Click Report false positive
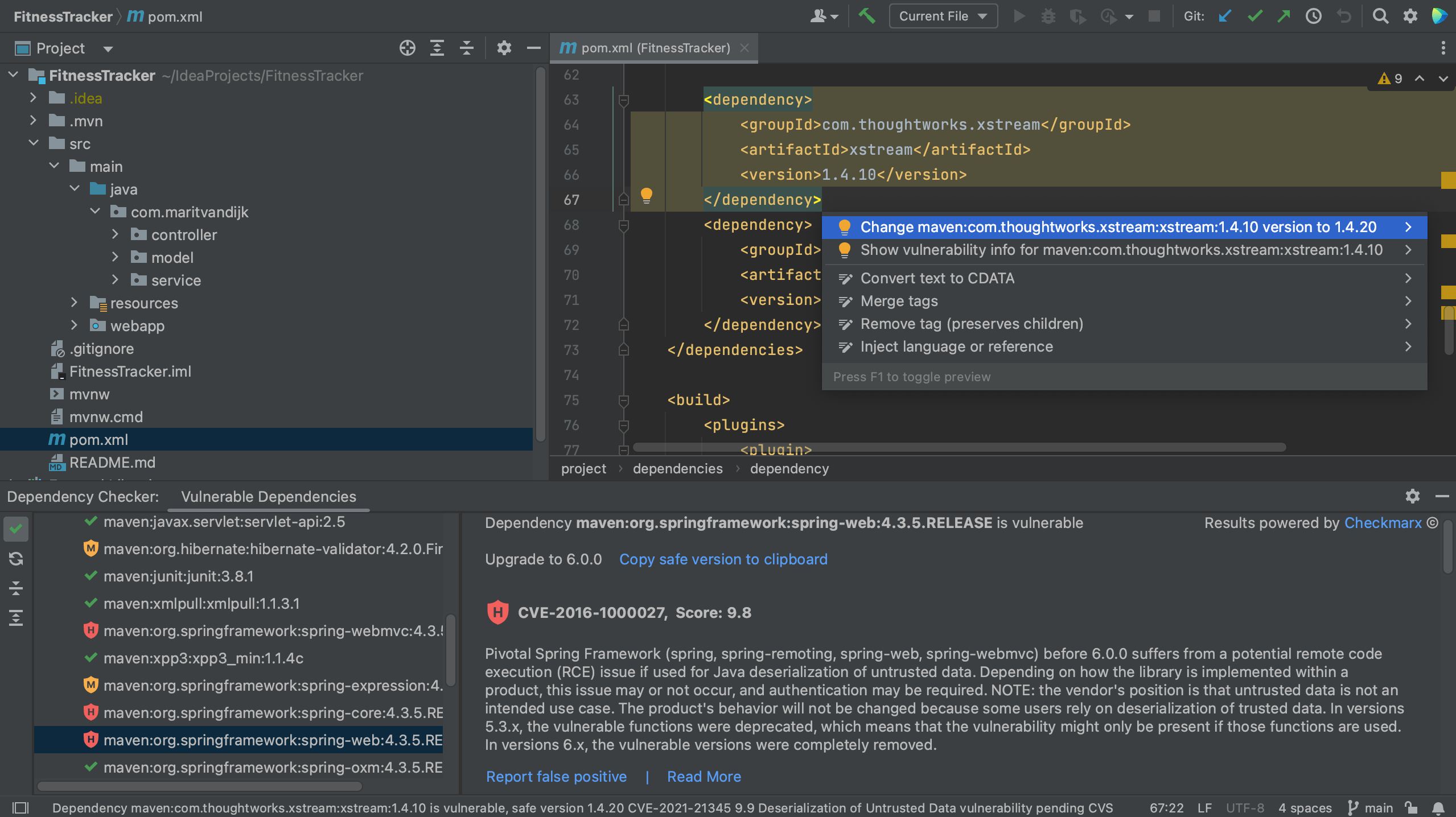The image size is (1456, 817). [556, 776]
